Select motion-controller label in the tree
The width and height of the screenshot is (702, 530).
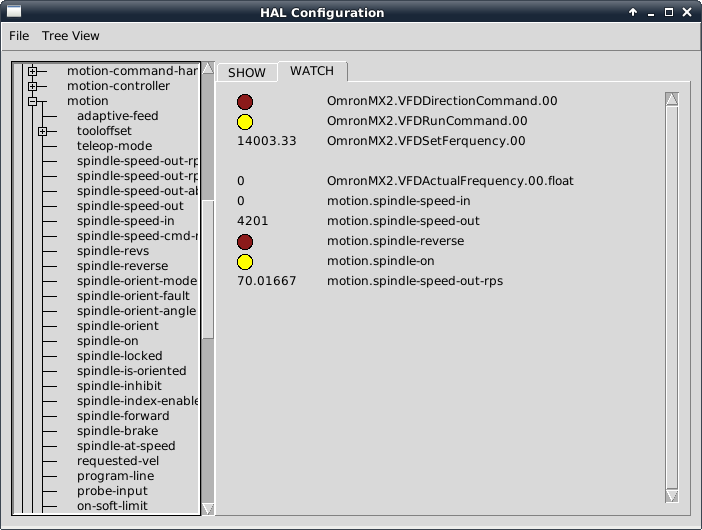tap(119, 86)
